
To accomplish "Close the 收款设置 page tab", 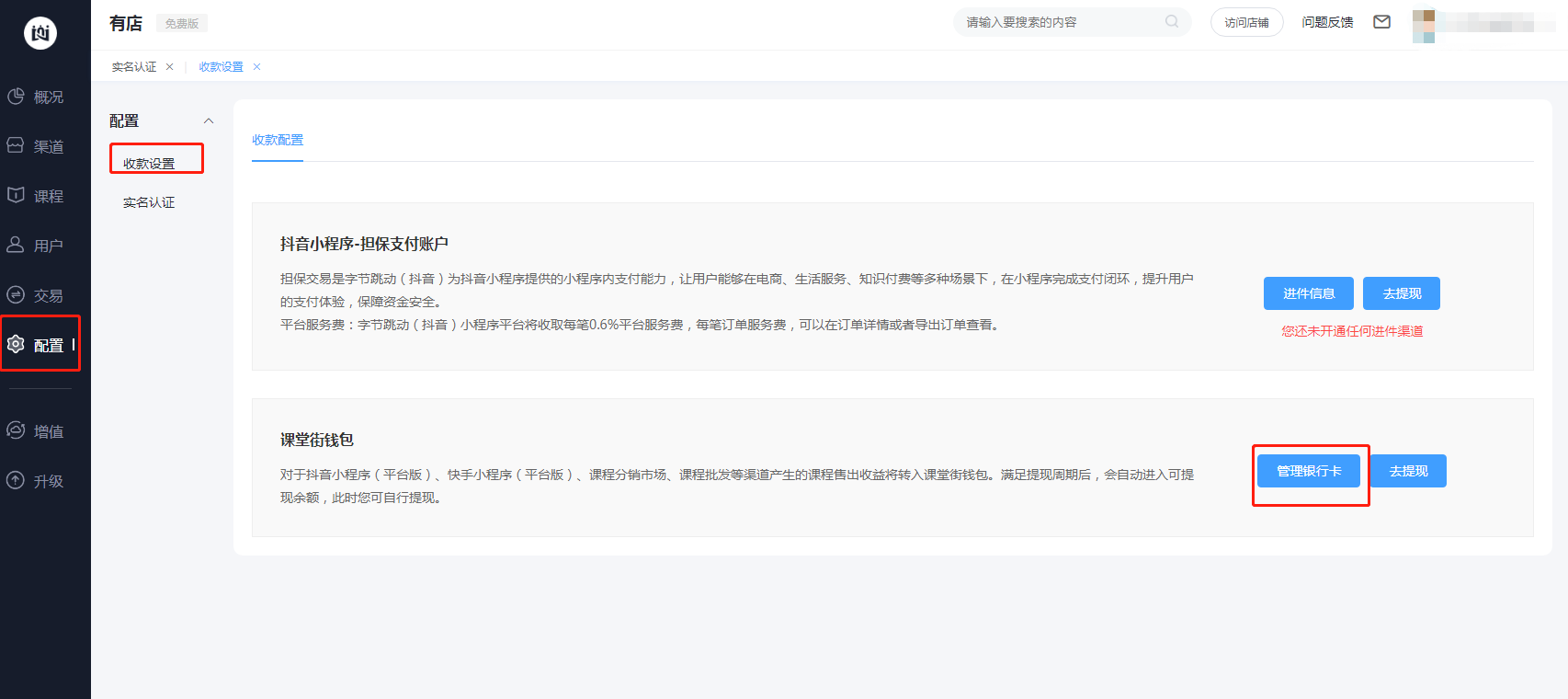I will pos(256,67).
